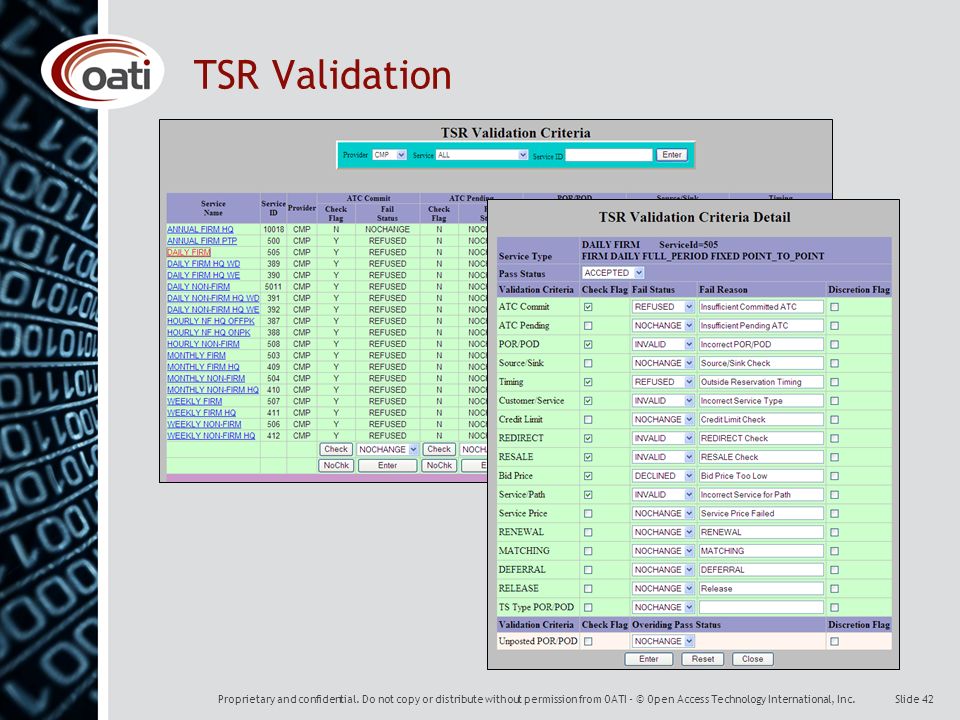This screenshot has height=720, width=960.
Task: Enable the Credit Limit check flag
Action: coord(588,419)
